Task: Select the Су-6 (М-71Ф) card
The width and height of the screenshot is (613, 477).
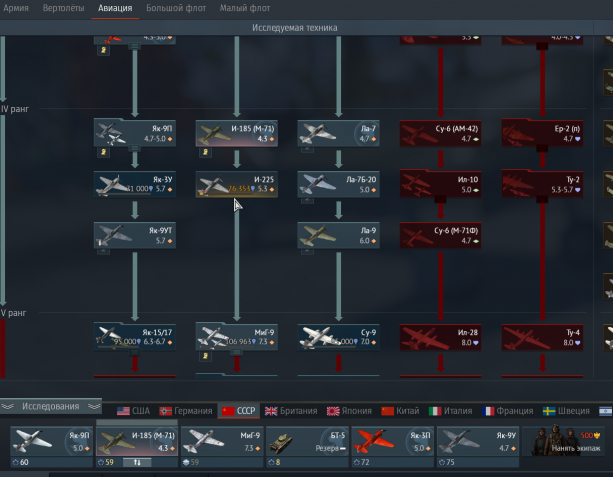Action: pos(440,235)
